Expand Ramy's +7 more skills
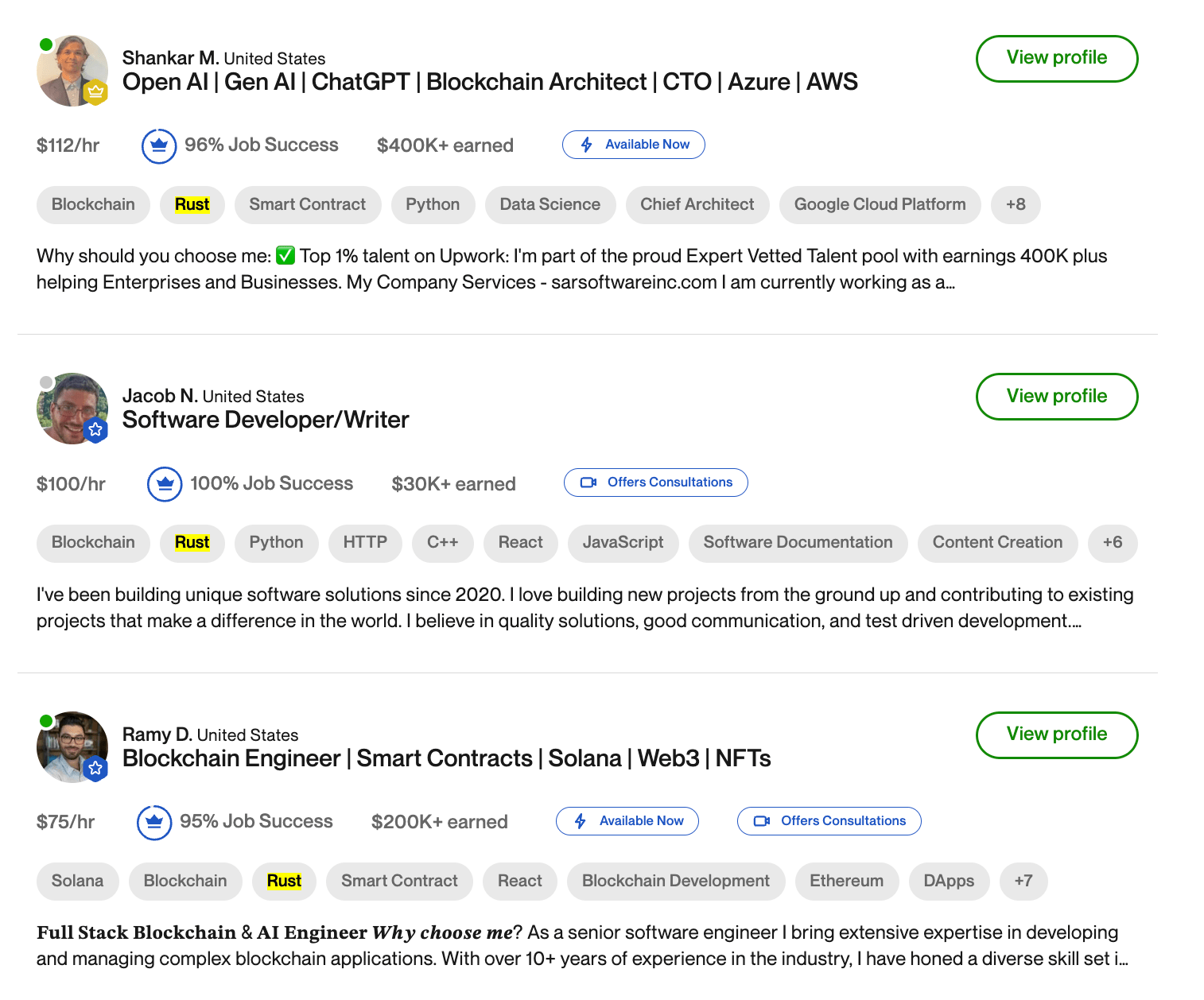The image size is (1204, 1000). 1023,882
